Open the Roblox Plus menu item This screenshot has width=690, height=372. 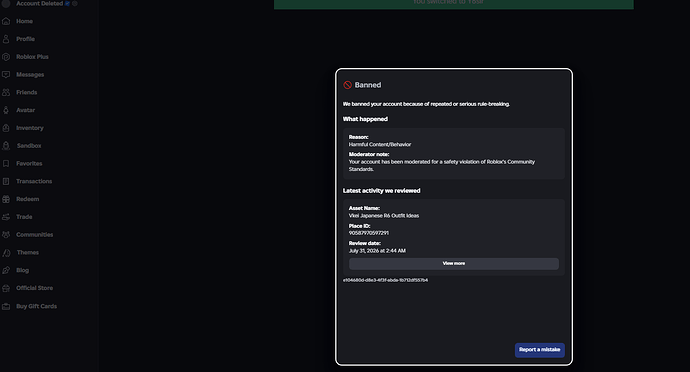coord(32,57)
